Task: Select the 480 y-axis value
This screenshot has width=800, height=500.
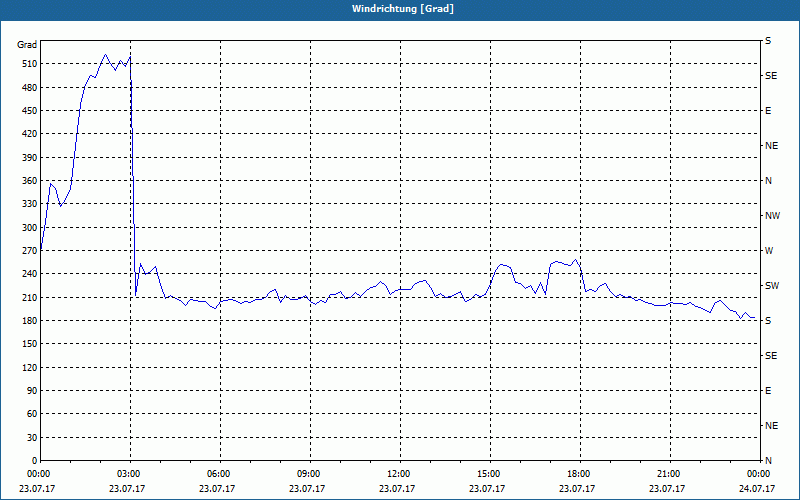Action: click(x=29, y=88)
